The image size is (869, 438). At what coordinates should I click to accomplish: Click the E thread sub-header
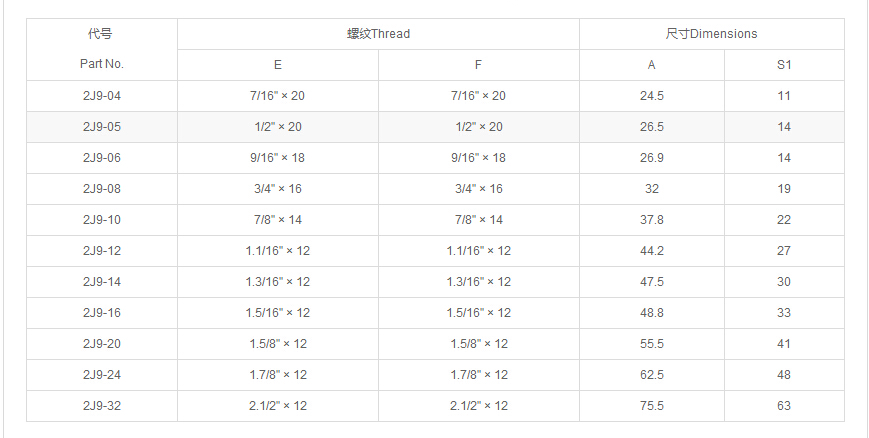point(277,65)
